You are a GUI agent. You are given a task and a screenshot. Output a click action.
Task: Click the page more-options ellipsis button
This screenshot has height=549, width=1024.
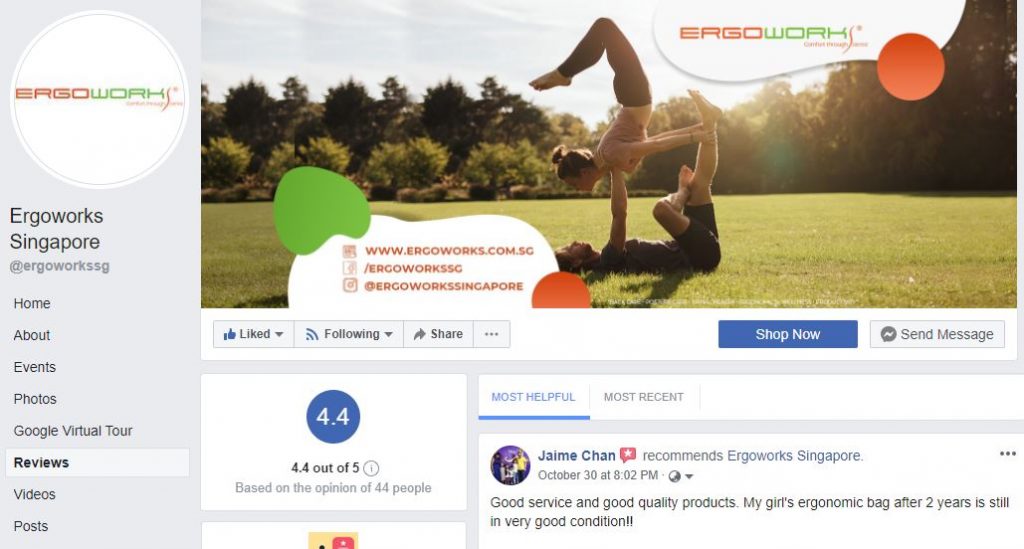click(x=492, y=334)
